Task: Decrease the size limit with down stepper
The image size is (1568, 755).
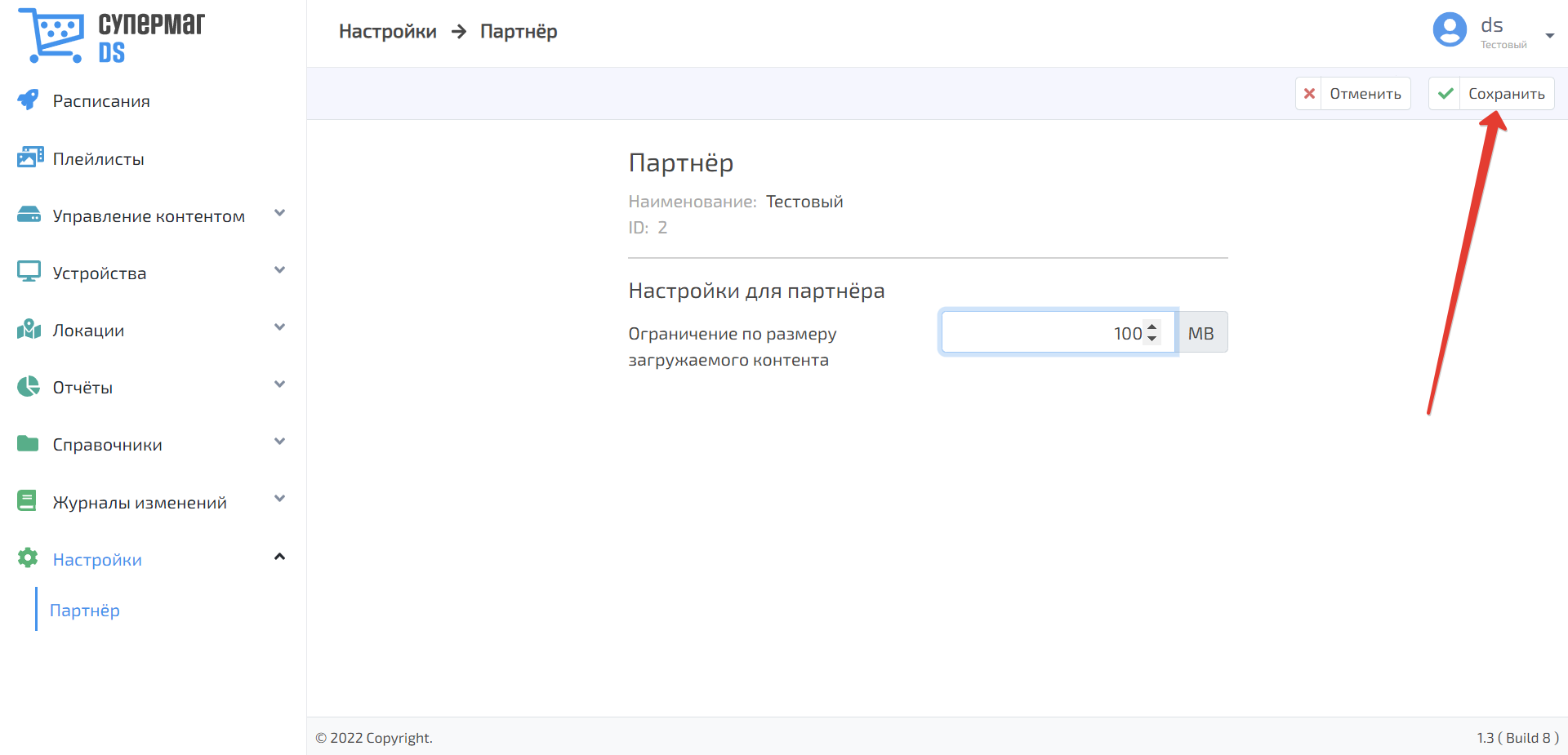Action: tap(1152, 339)
